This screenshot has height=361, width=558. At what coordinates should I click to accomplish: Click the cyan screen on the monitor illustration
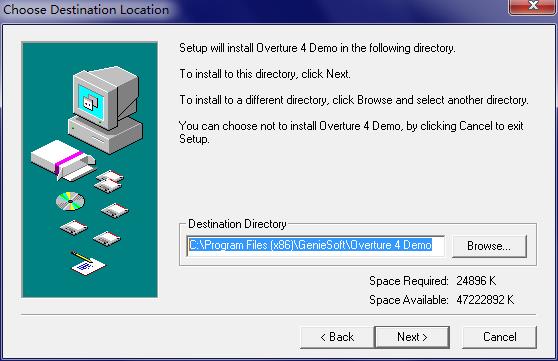point(91,103)
